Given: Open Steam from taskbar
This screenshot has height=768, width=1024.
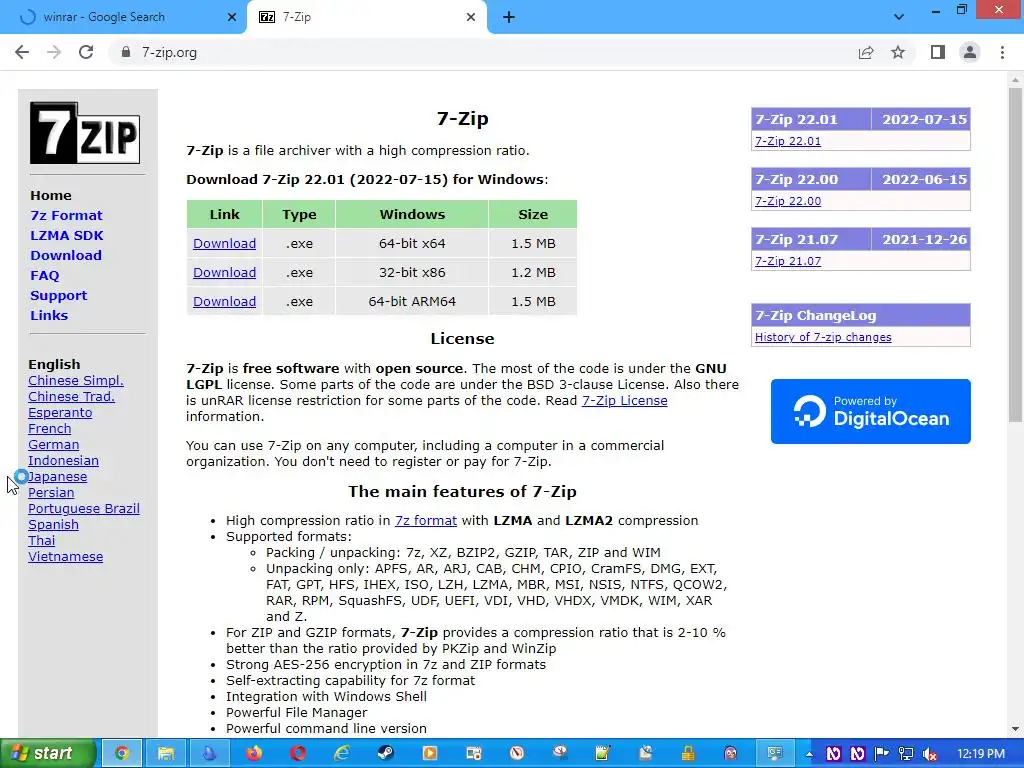Looking at the screenshot, I should point(385,754).
